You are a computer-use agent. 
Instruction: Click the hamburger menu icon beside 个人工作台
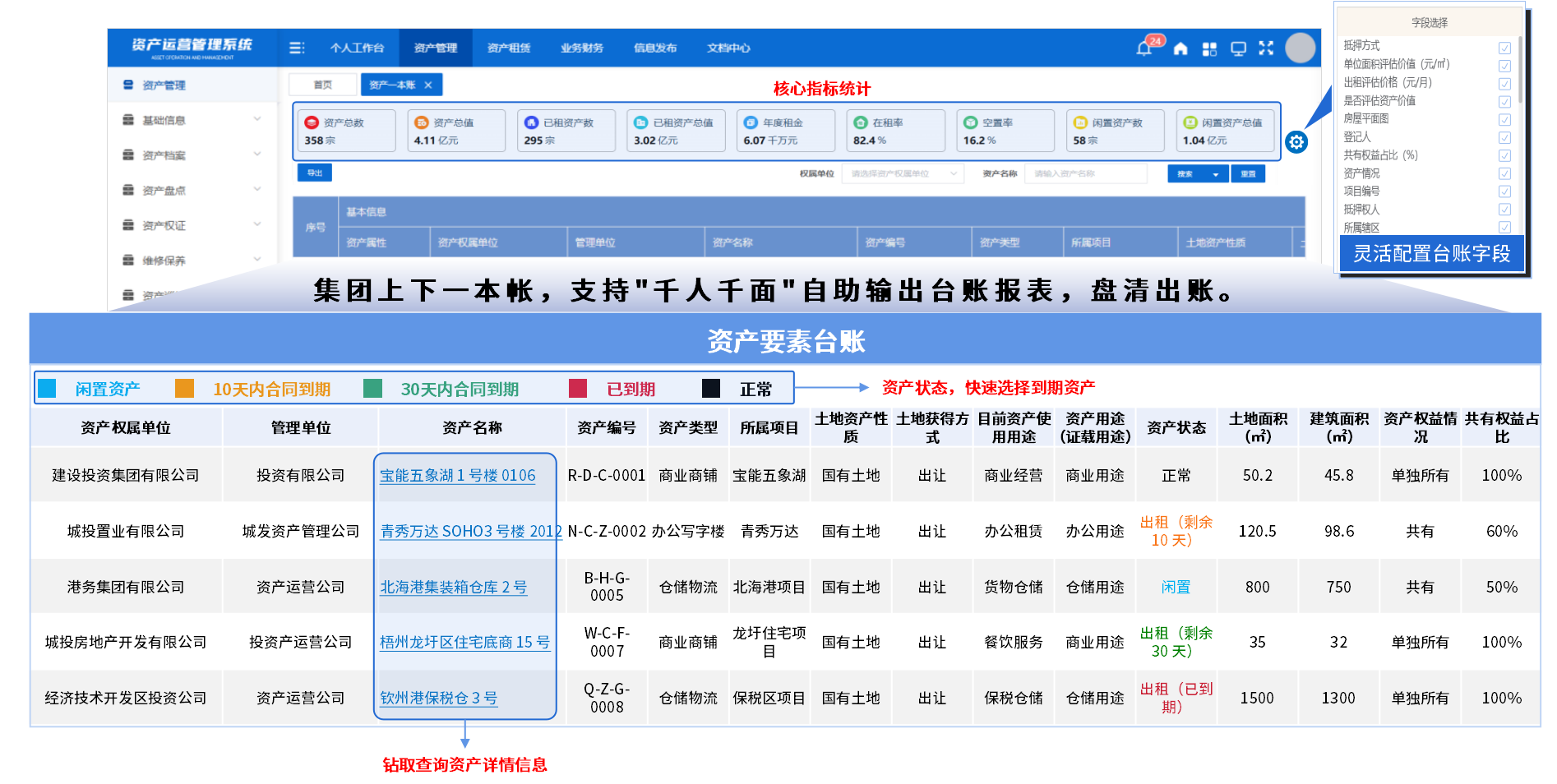[x=298, y=48]
